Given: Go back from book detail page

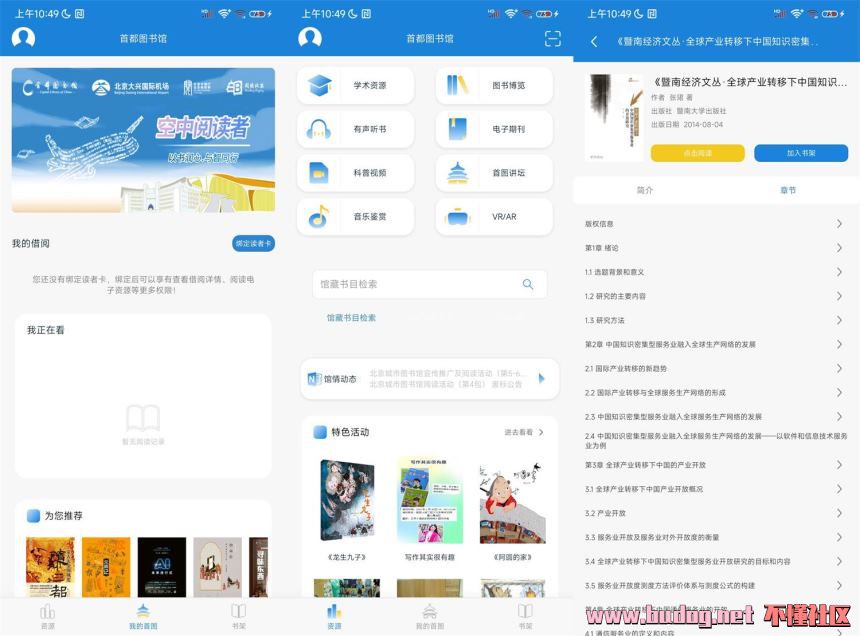Looking at the screenshot, I should [x=594, y=41].
